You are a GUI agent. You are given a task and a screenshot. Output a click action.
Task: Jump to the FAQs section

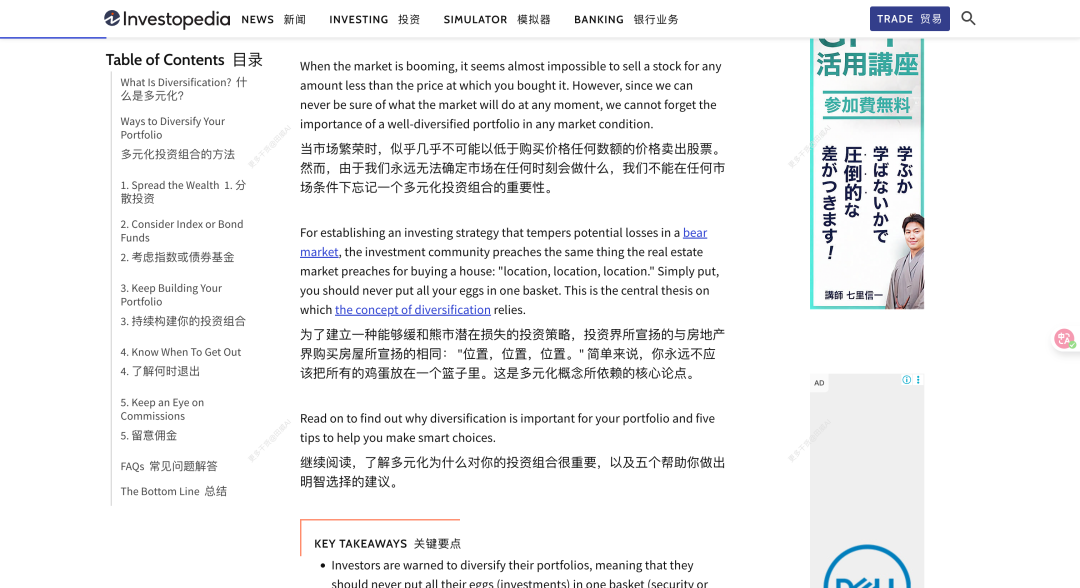169,466
